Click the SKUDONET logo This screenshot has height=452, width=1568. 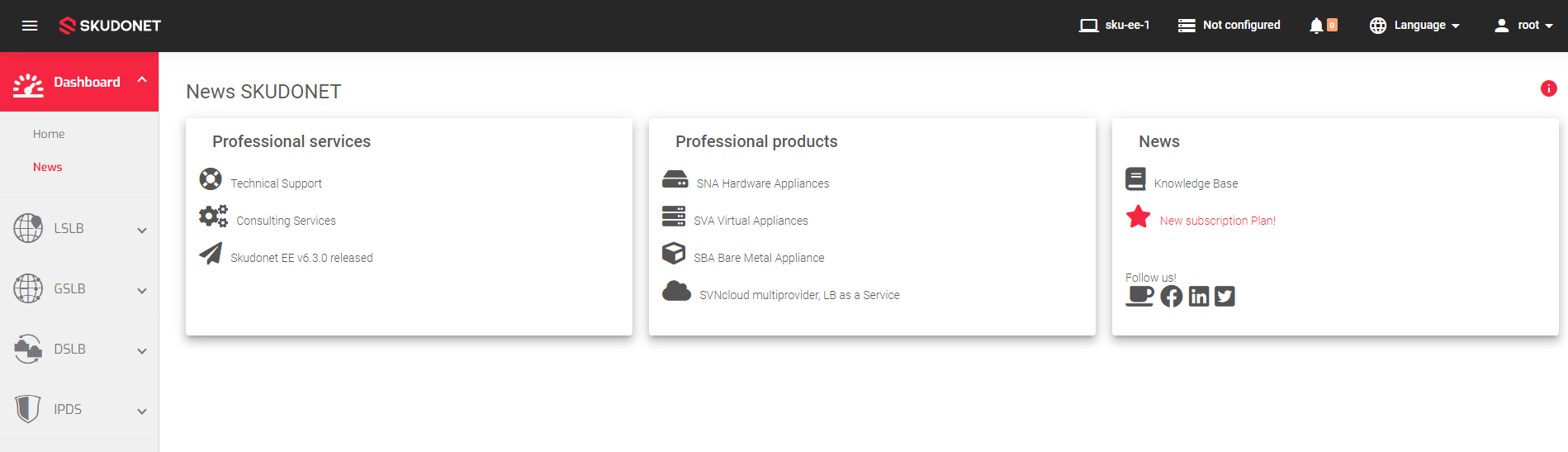coord(111,26)
